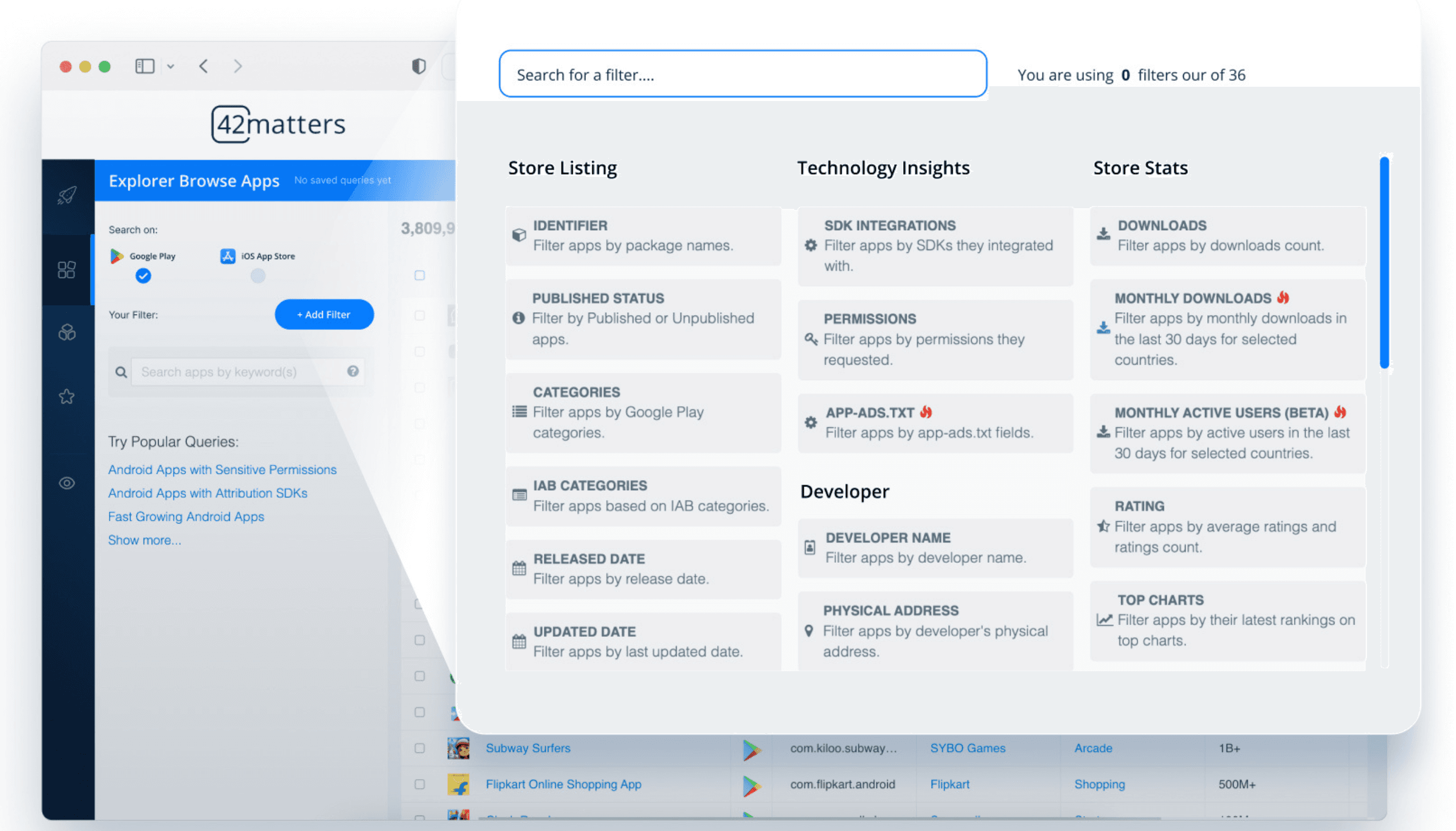The width and height of the screenshot is (1456, 831).
Task: Open the eye watchlist sidebar icon
Action: [x=67, y=483]
